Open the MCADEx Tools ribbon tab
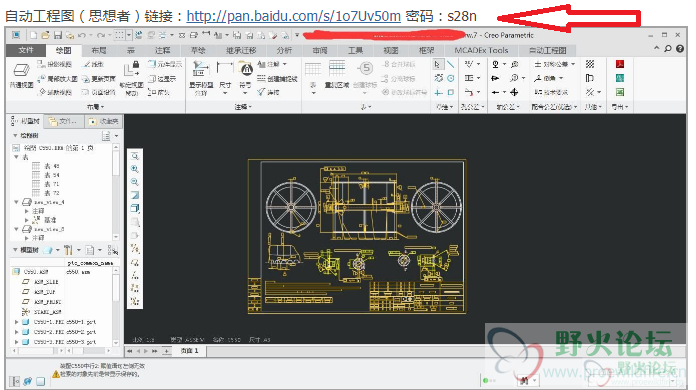The width and height of the screenshot is (696, 390). (481, 51)
